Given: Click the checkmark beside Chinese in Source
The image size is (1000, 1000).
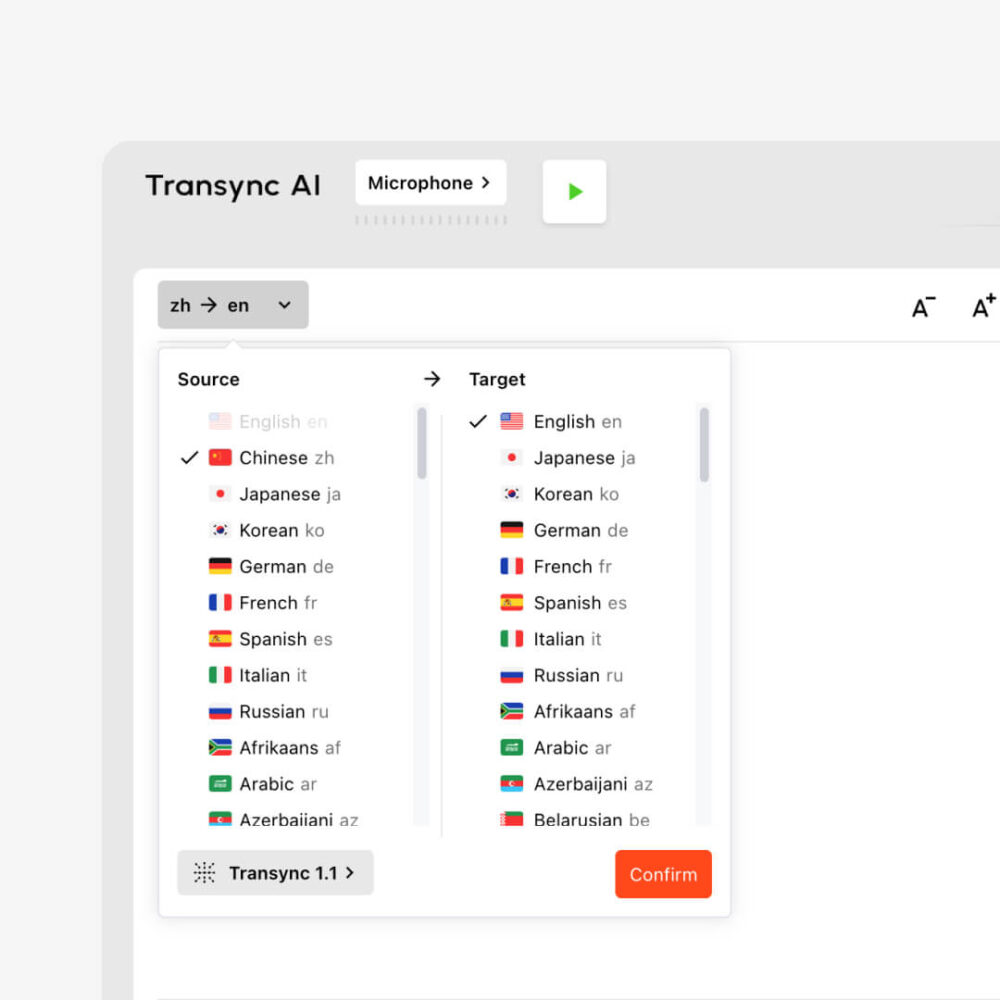Looking at the screenshot, I should 189,458.
